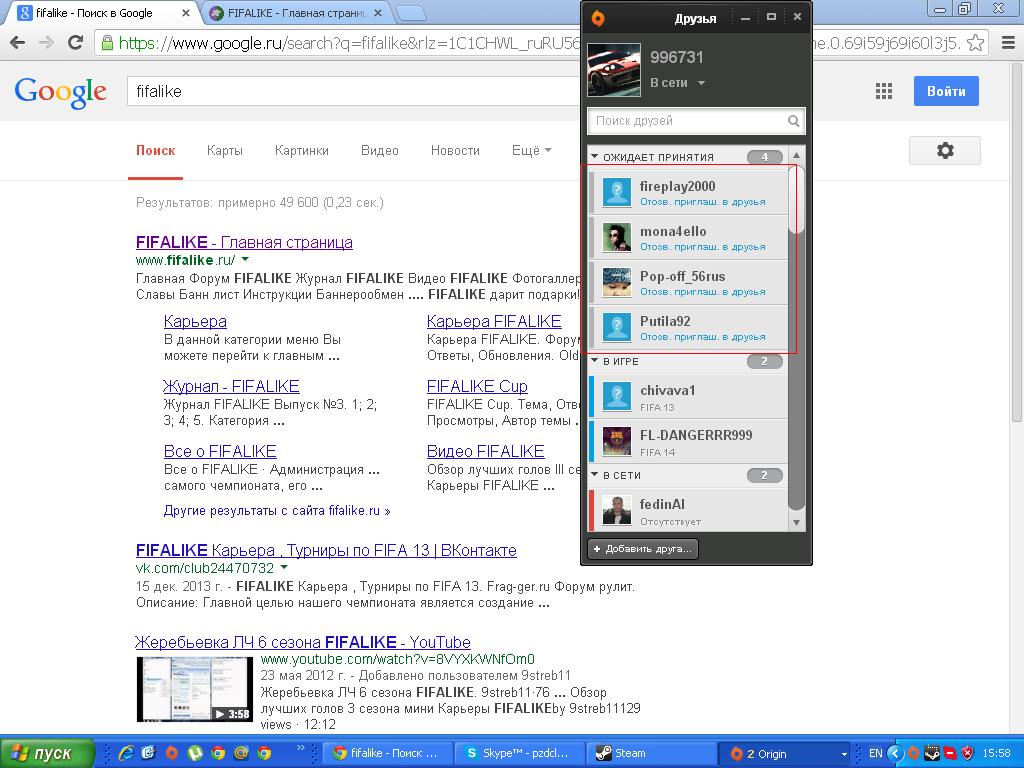Select friend FL-DANGERRR999 playing FIFA 14
This screenshot has width=1024, height=768.
pos(688,441)
